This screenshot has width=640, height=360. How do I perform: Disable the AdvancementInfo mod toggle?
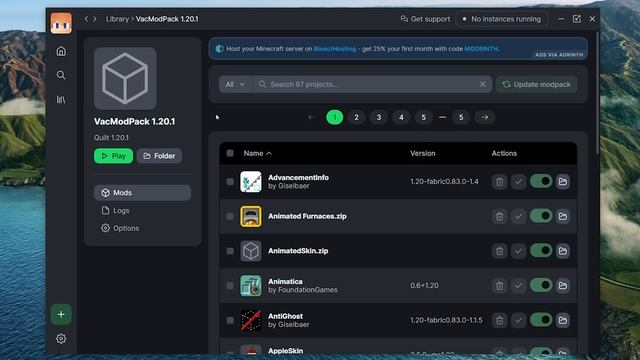(x=541, y=181)
